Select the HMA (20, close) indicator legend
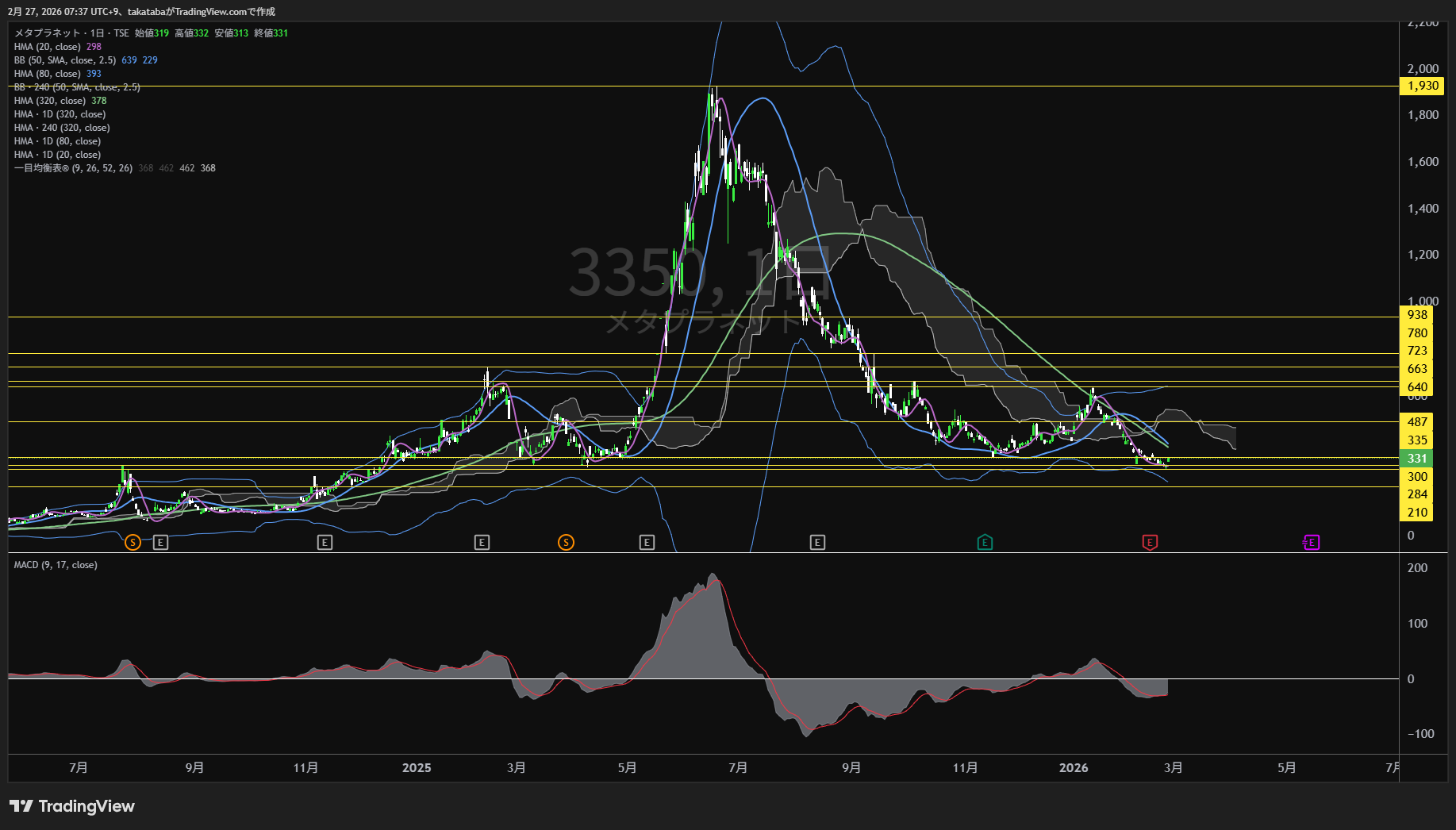The height and width of the screenshot is (830, 1456). 48,47
